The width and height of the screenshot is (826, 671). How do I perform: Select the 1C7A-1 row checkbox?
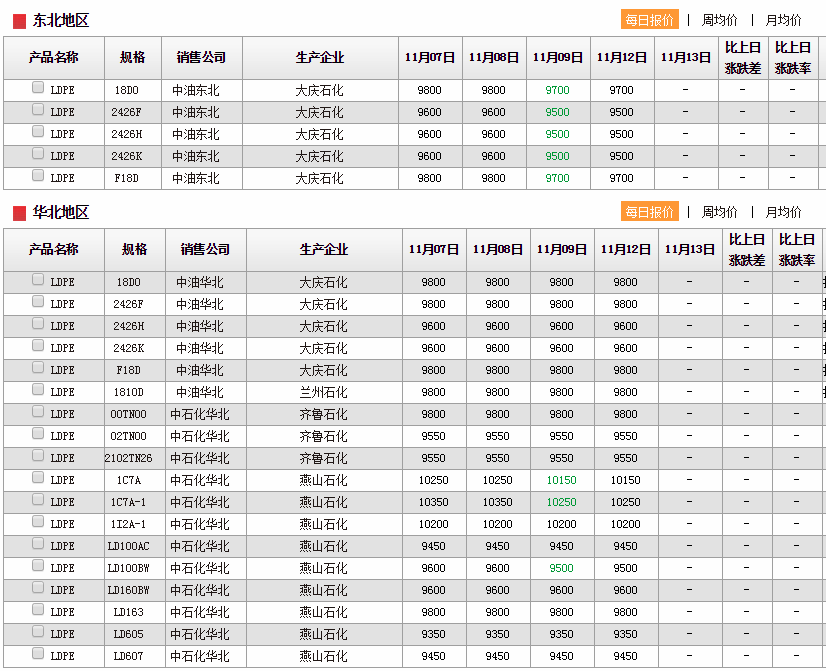click(x=37, y=500)
